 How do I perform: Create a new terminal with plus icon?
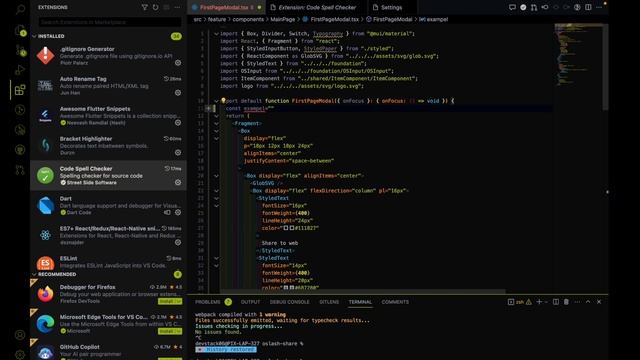pyautogui.click(x=539, y=302)
